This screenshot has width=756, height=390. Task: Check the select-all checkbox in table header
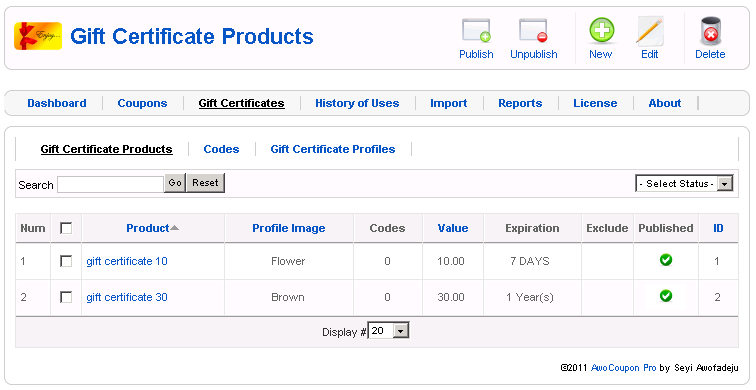(x=66, y=228)
